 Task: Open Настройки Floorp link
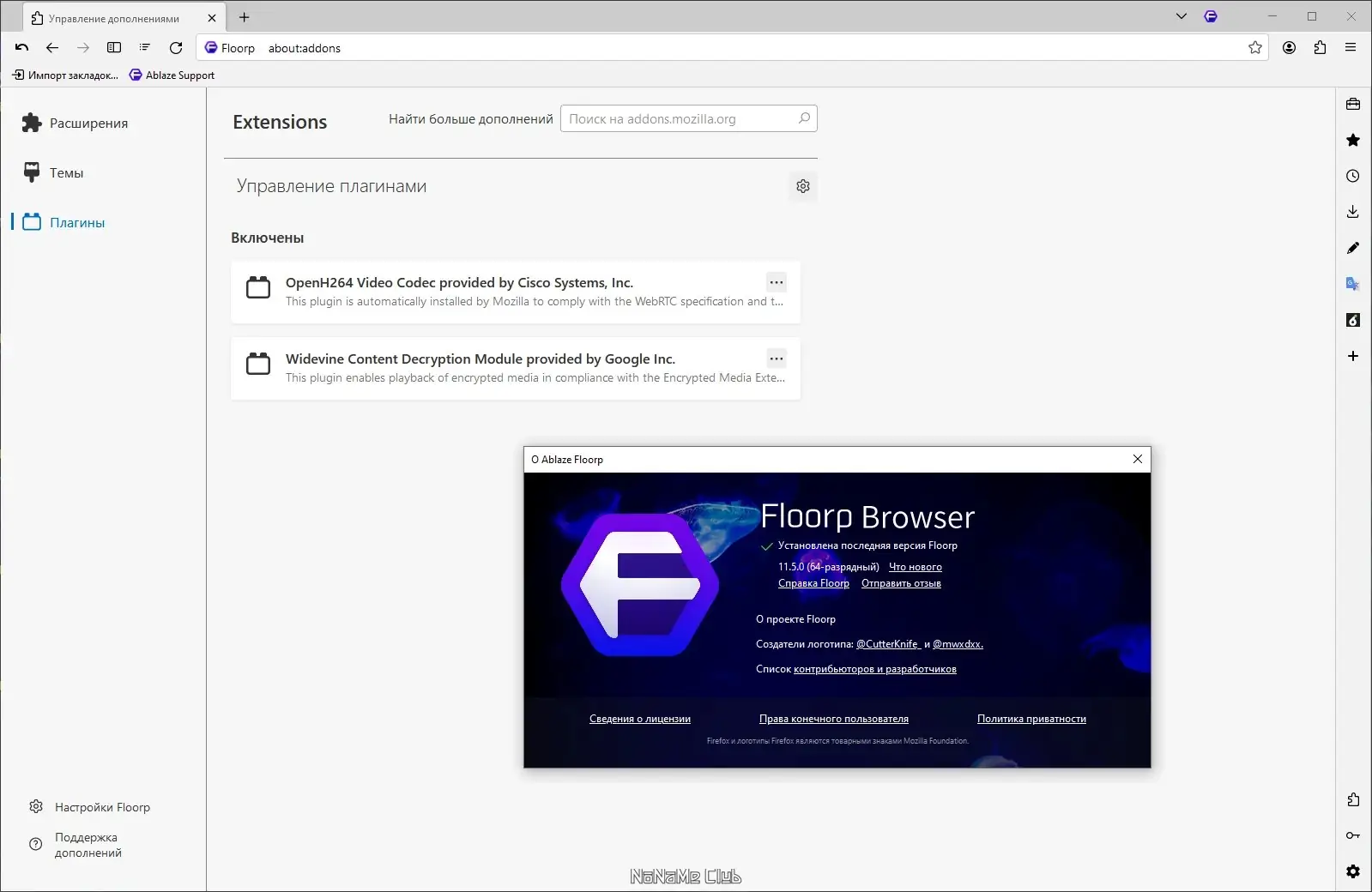pos(90,807)
